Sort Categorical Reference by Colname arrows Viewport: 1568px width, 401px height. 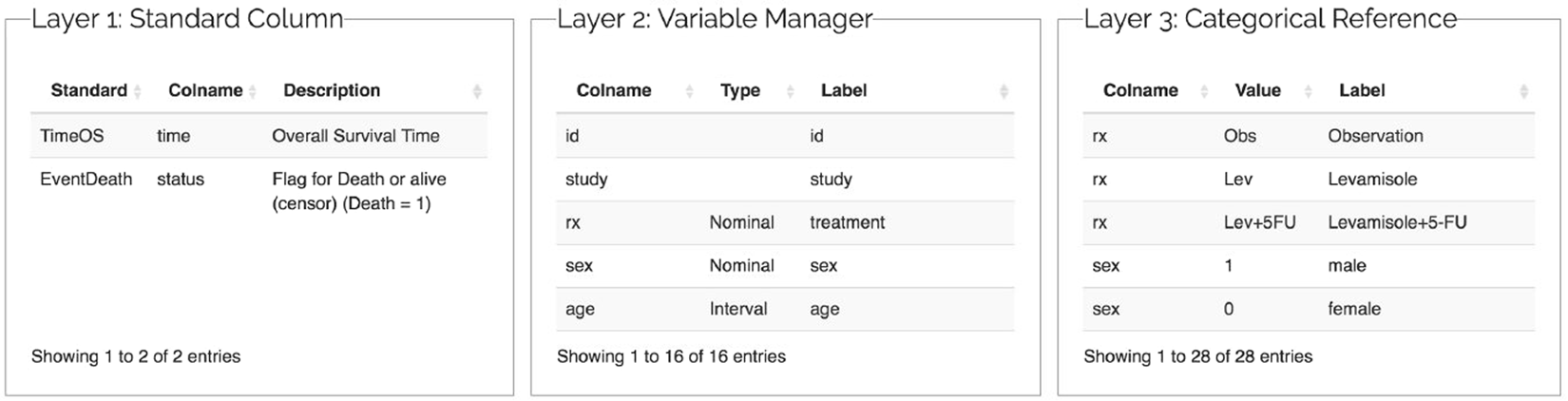[1204, 91]
